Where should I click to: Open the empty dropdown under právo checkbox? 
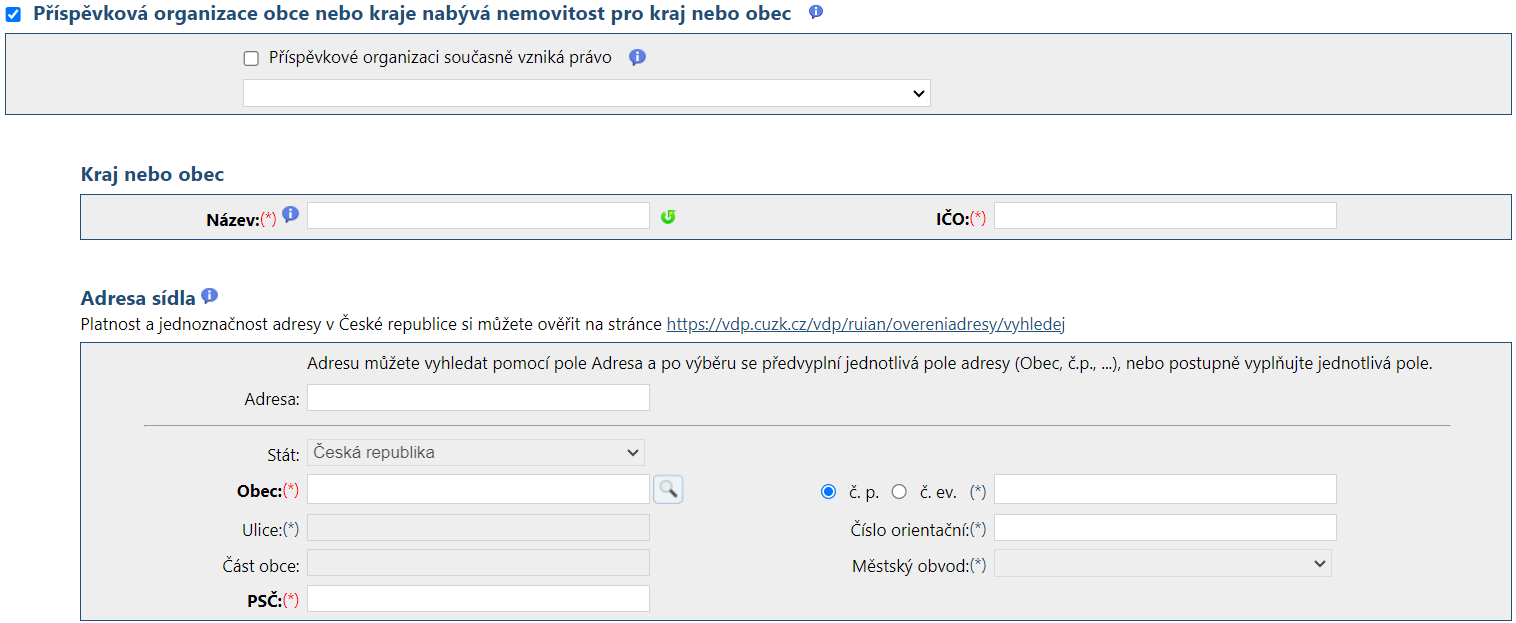(x=586, y=93)
